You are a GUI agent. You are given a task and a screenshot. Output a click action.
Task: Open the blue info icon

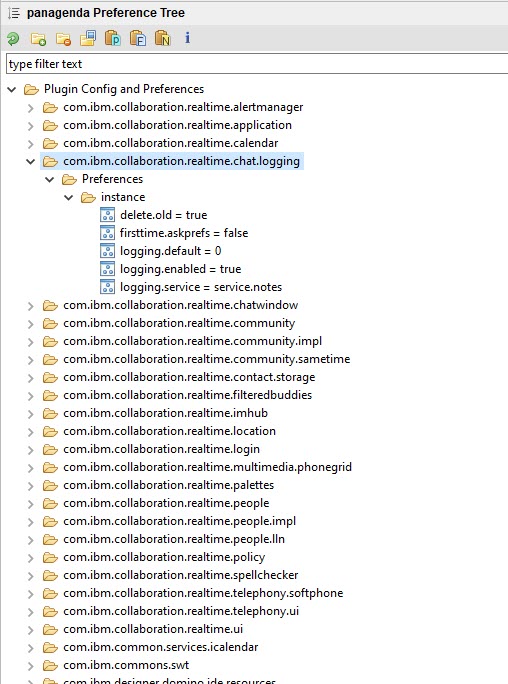[x=188, y=38]
